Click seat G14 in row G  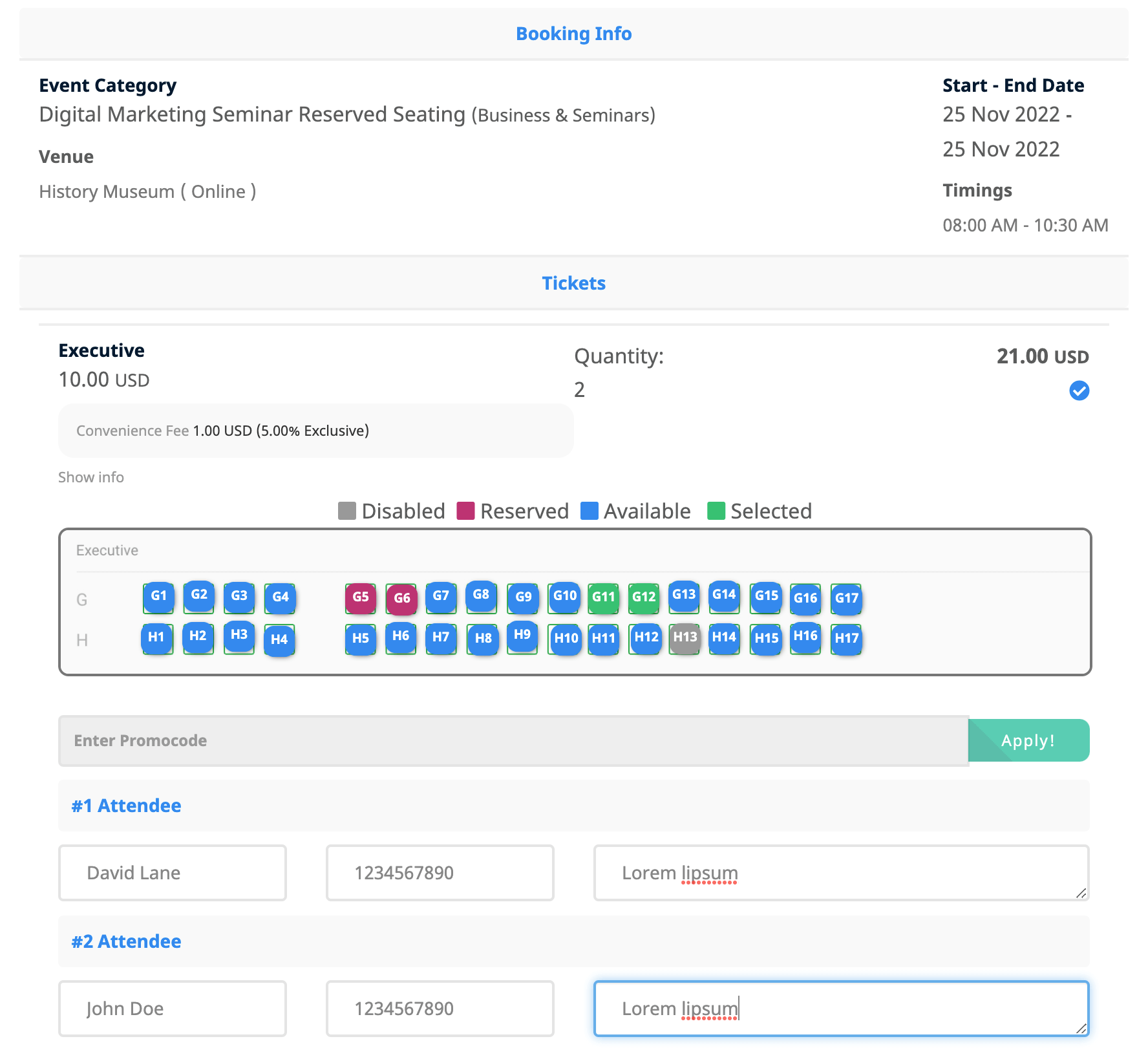tap(725, 596)
